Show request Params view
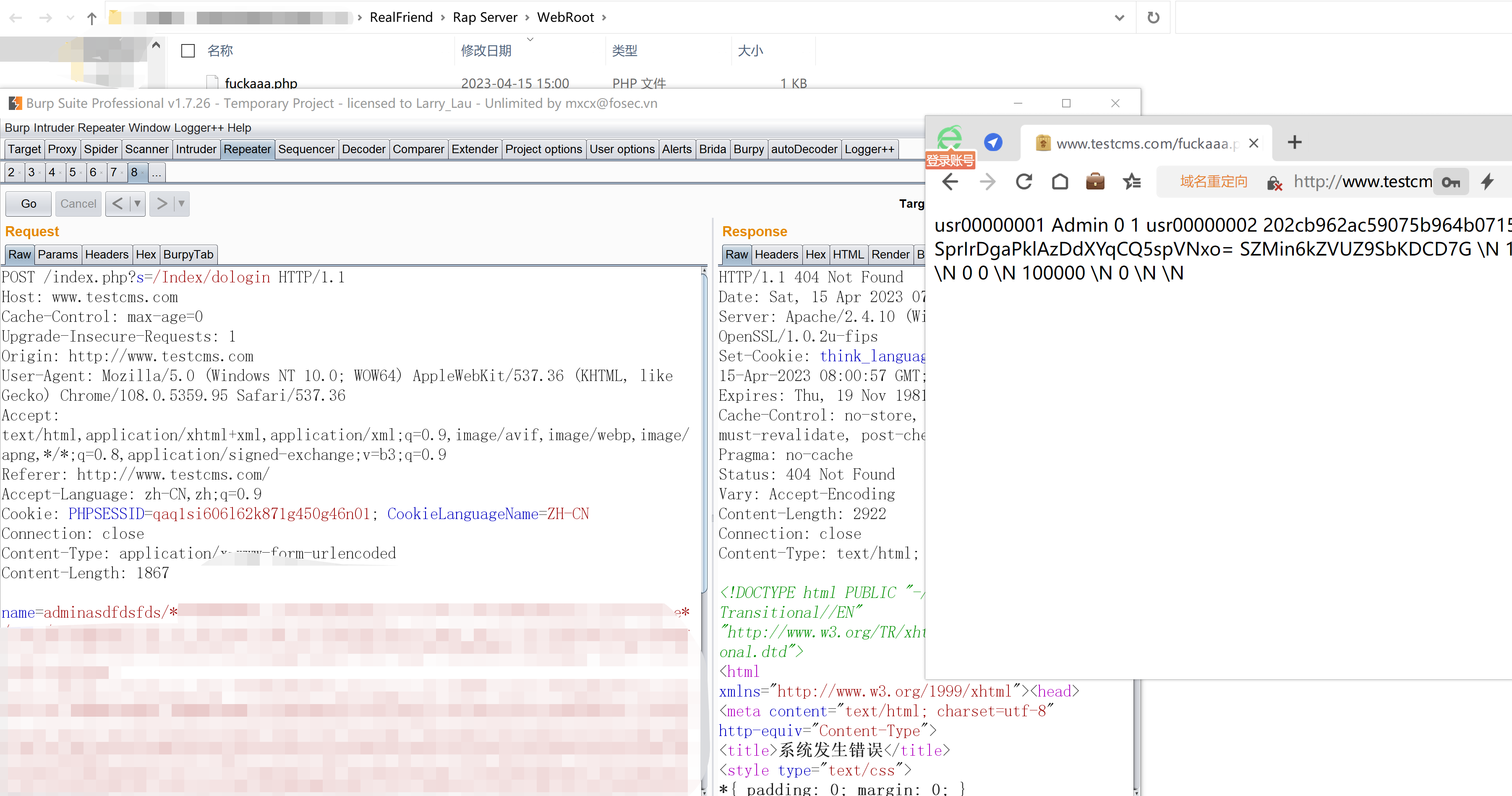Viewport: 1512px width, 796px height. coord(57,254)
